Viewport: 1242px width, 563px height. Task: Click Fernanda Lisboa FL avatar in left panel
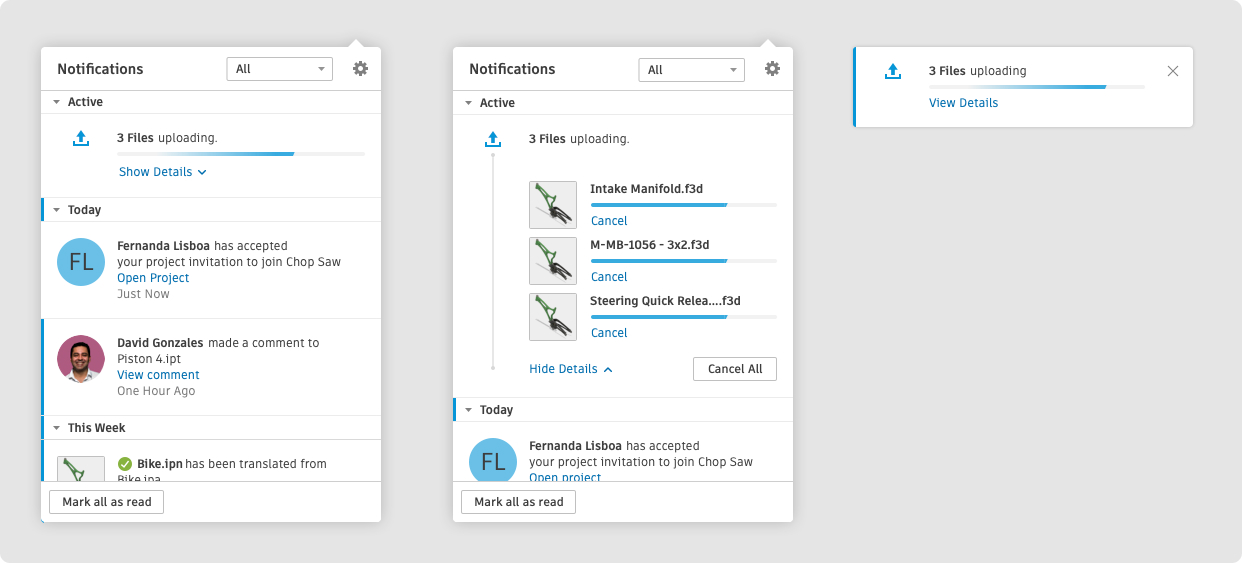[x=81, y=262]
